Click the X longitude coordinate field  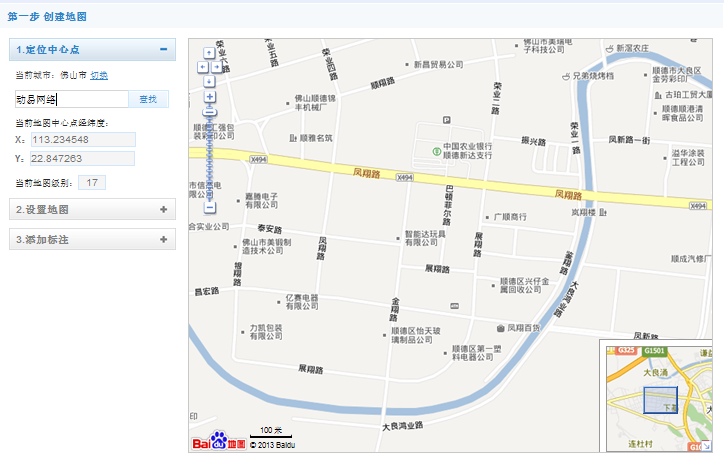pyautogui.click(x=82, y=140)
